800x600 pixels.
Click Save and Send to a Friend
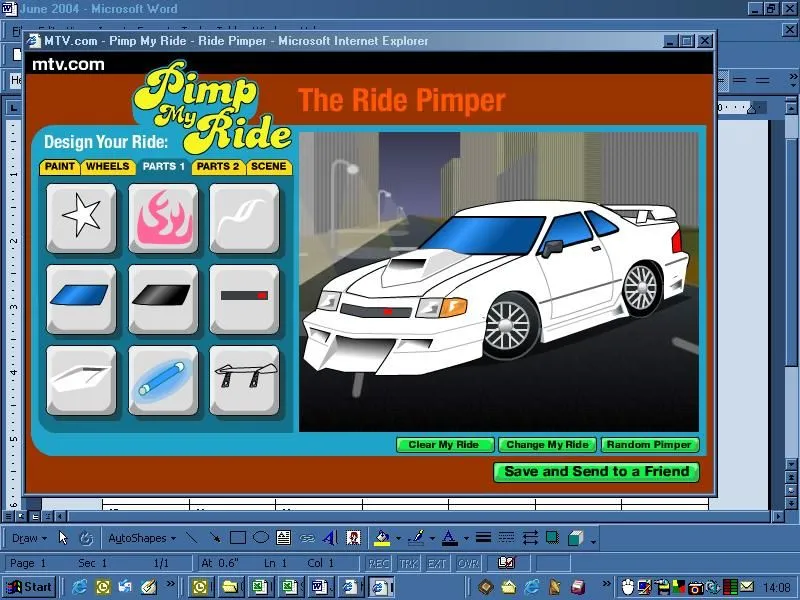pyautogui.click(x=596, y=472)
